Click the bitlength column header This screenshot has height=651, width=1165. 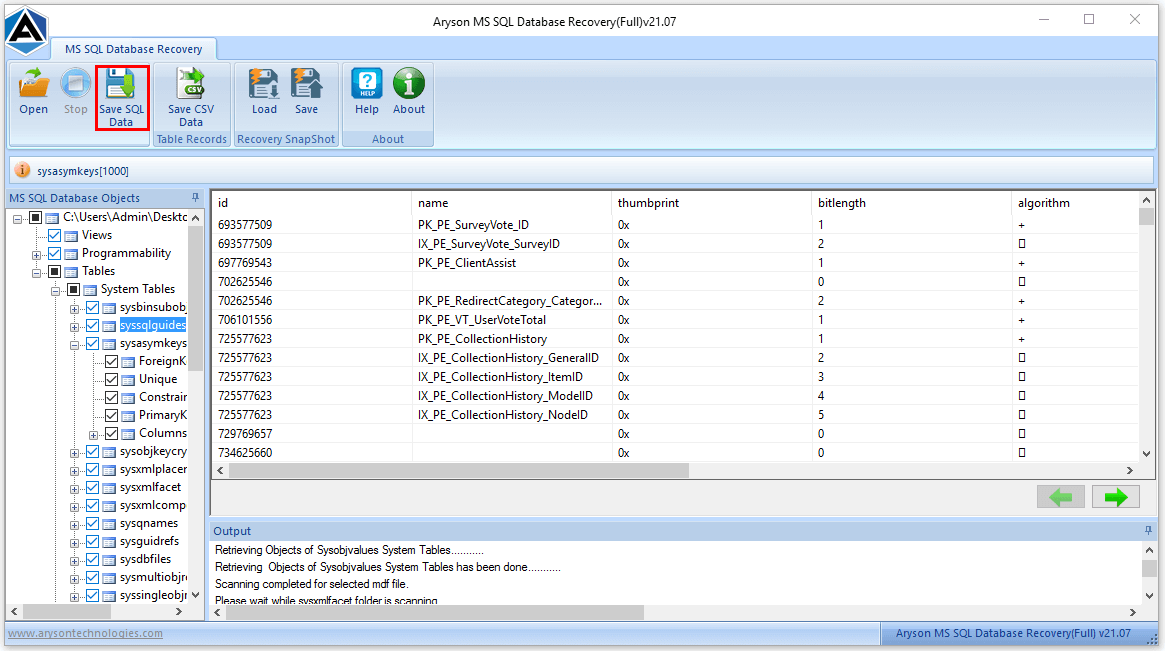[x=911, y=203]
